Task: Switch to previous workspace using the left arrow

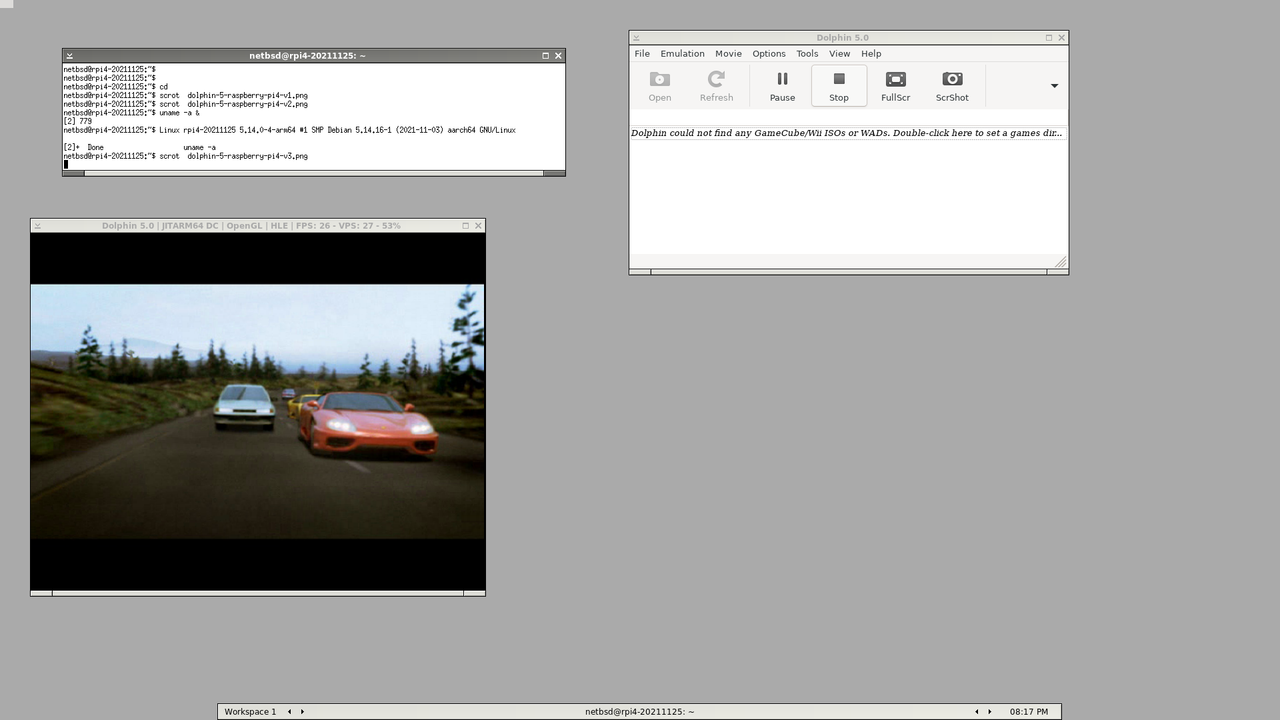Action: click(290, 712)
